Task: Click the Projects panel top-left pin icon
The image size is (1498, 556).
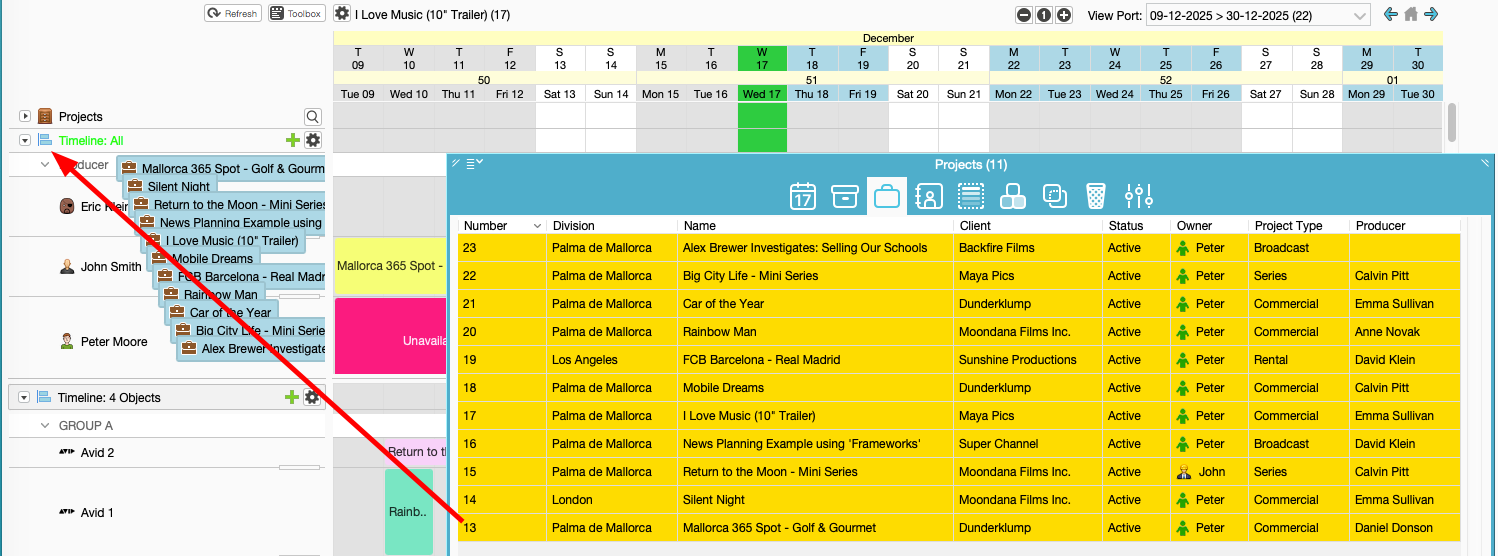Action: click(456, 162)
